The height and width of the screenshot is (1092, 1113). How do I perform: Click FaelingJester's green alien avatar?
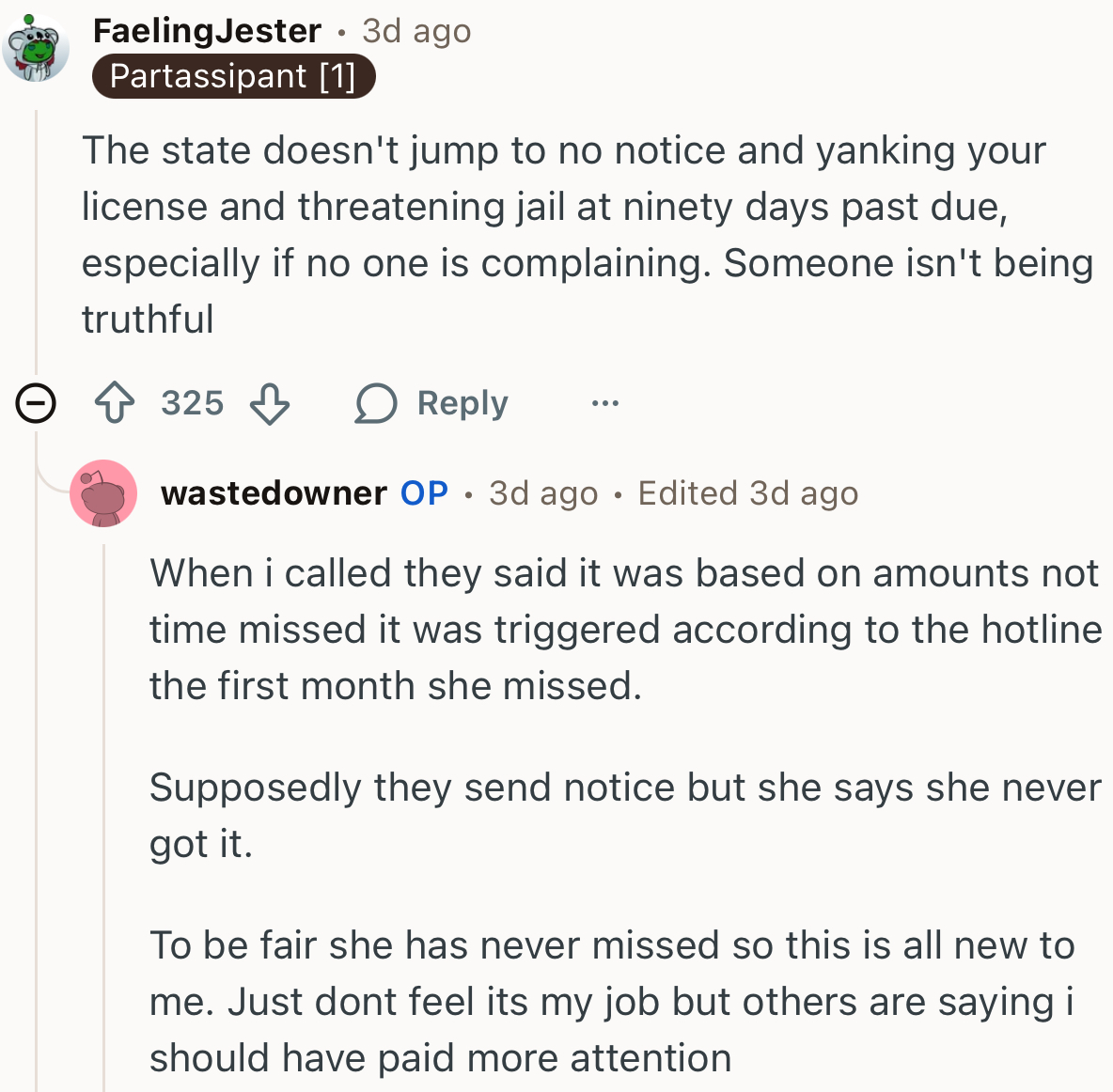(x=36, y=47)
